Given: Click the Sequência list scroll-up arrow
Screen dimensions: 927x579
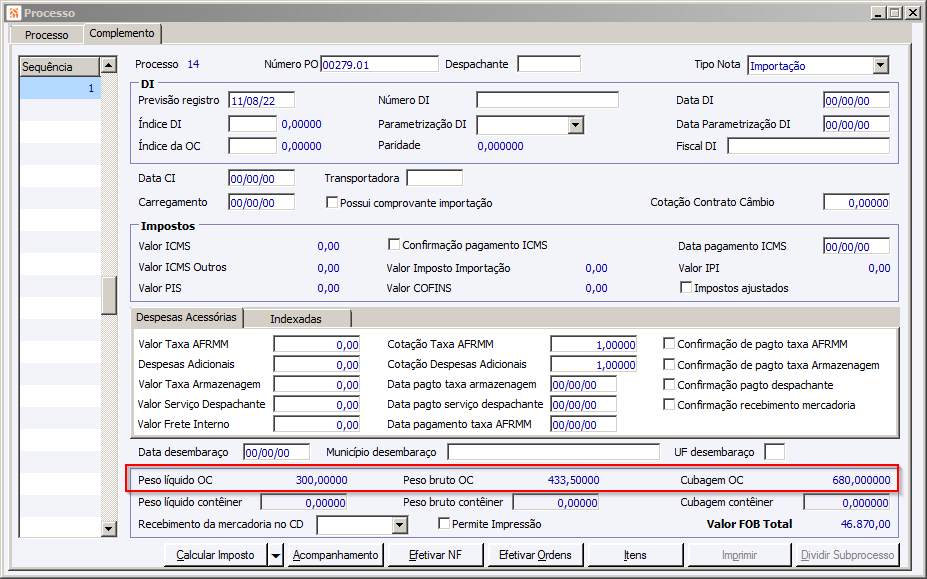Looking at the screenshot, I should pyautogui.click(x=109, y=65).
